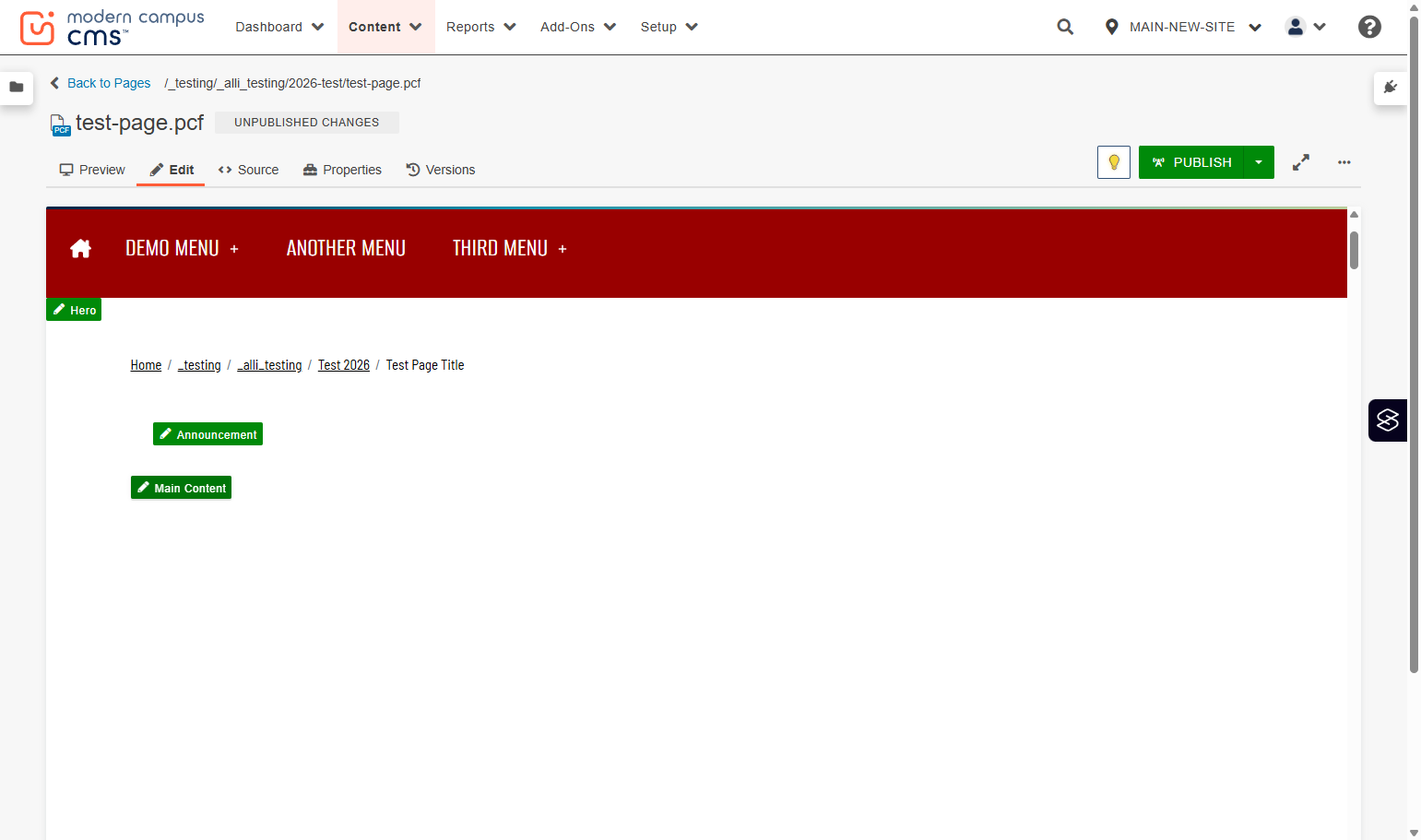Click the preview pane vertical scrollbar thumb

[x=1354, y=250]
